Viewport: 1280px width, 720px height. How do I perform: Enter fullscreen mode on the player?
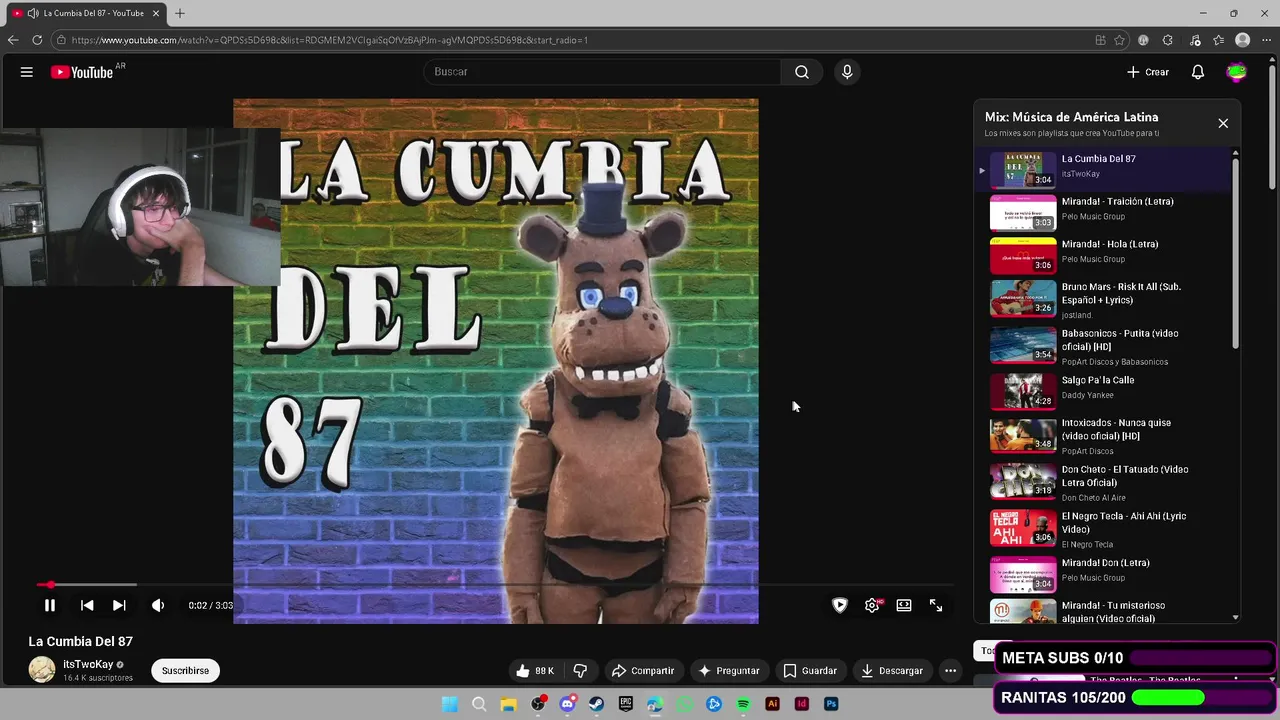coord(936,605)
